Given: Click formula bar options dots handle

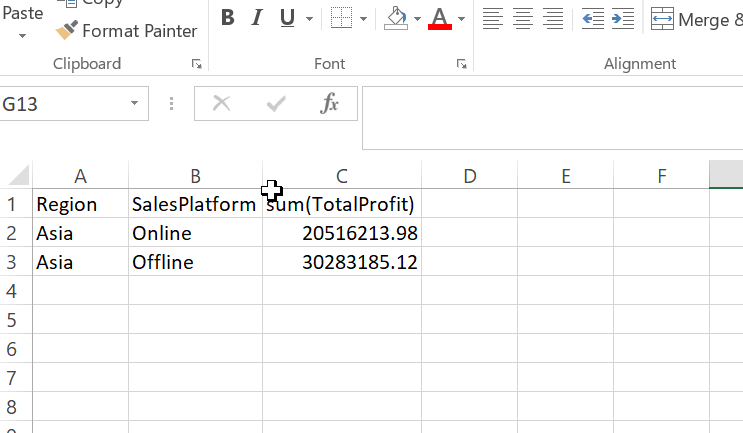Looking at the screenshot, I should tap(172, 103).
